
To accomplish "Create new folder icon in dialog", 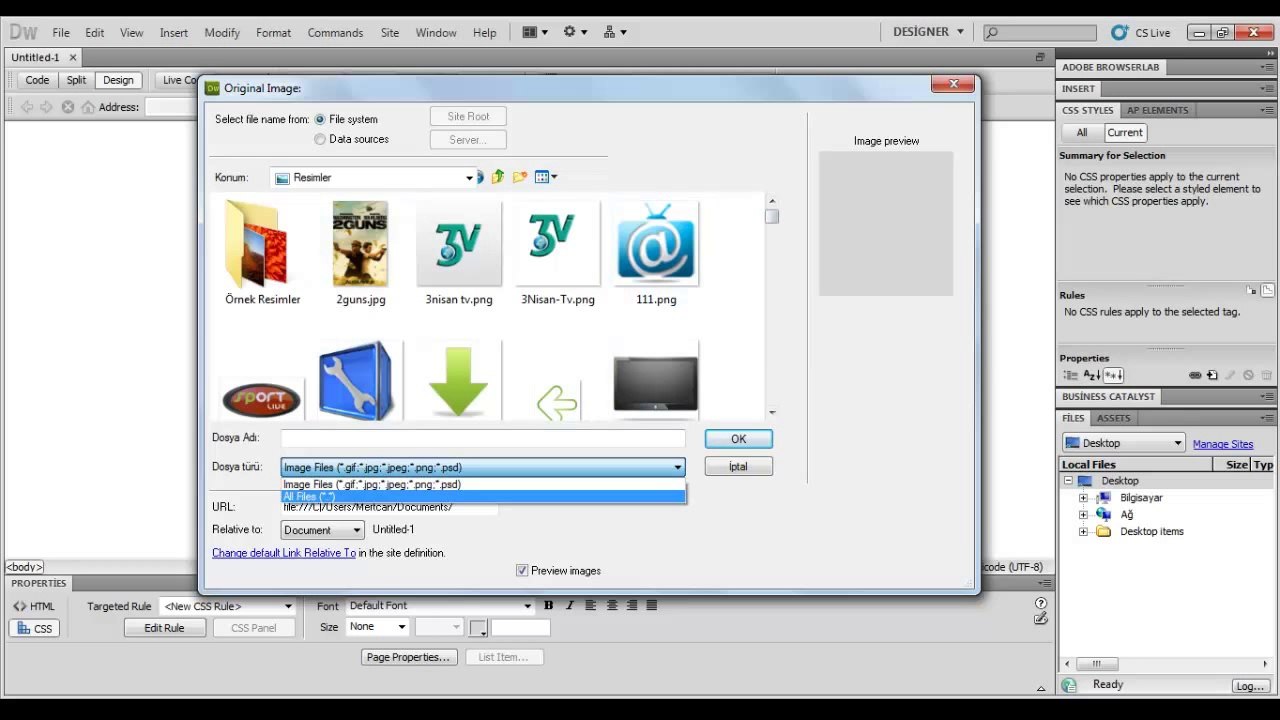I will pyautogui.click(x=520, y=177).
